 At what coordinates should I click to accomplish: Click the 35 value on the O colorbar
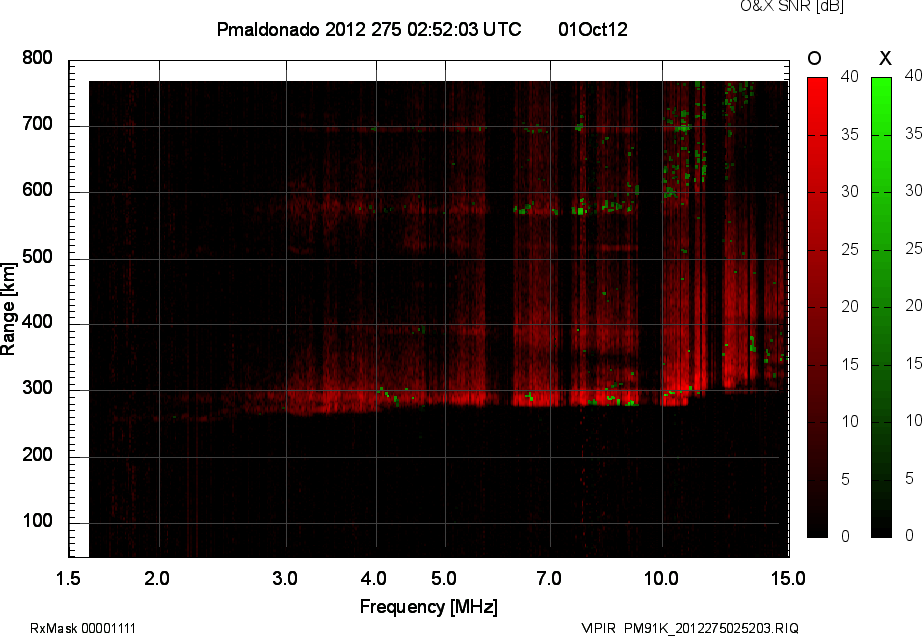(850, 135)
